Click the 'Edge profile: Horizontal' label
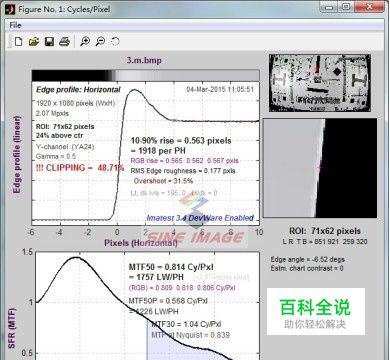The height and width of the screenshot is (360, 390). pyautogui.click(x=78, y=90)
